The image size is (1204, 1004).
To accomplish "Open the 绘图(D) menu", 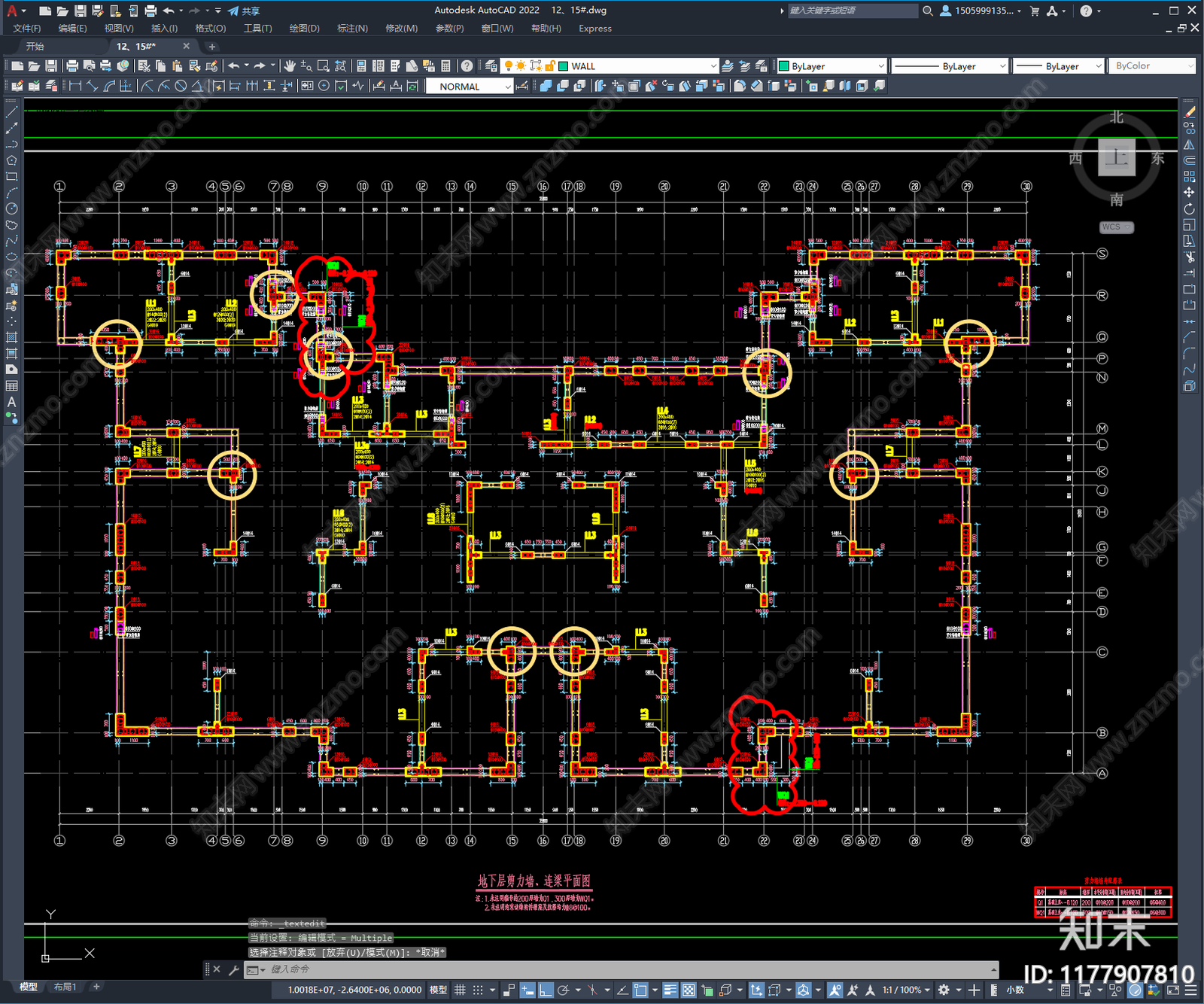I will tap(304, 29).
